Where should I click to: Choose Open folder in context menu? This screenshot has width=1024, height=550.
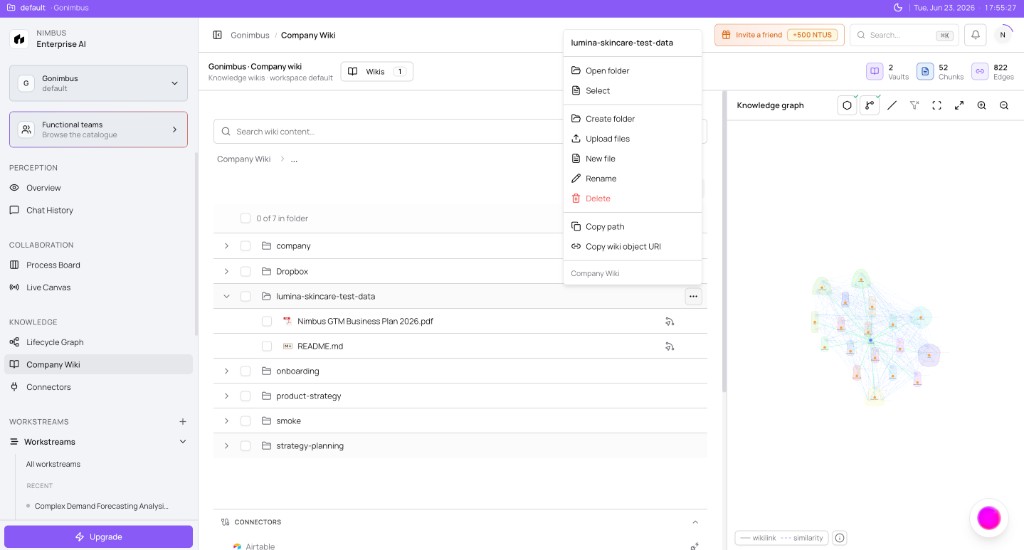pyautogui.click(x=632, y=71)
